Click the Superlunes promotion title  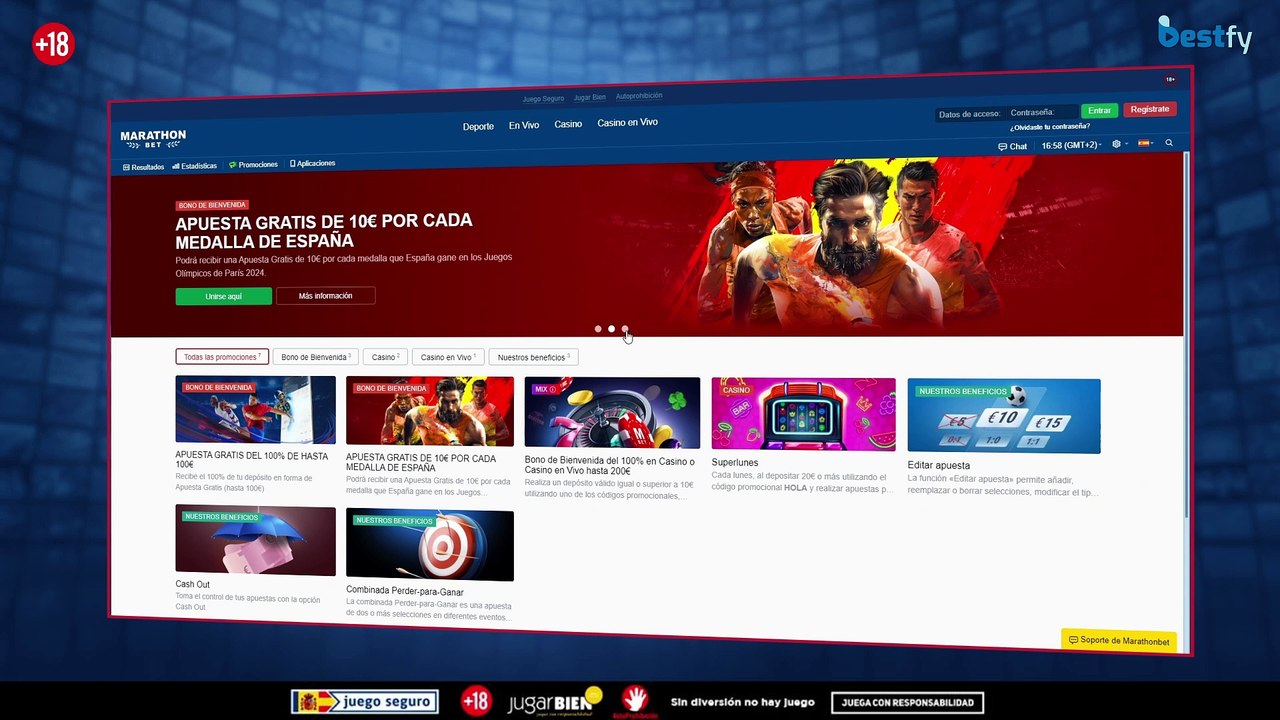pos(735,463)
